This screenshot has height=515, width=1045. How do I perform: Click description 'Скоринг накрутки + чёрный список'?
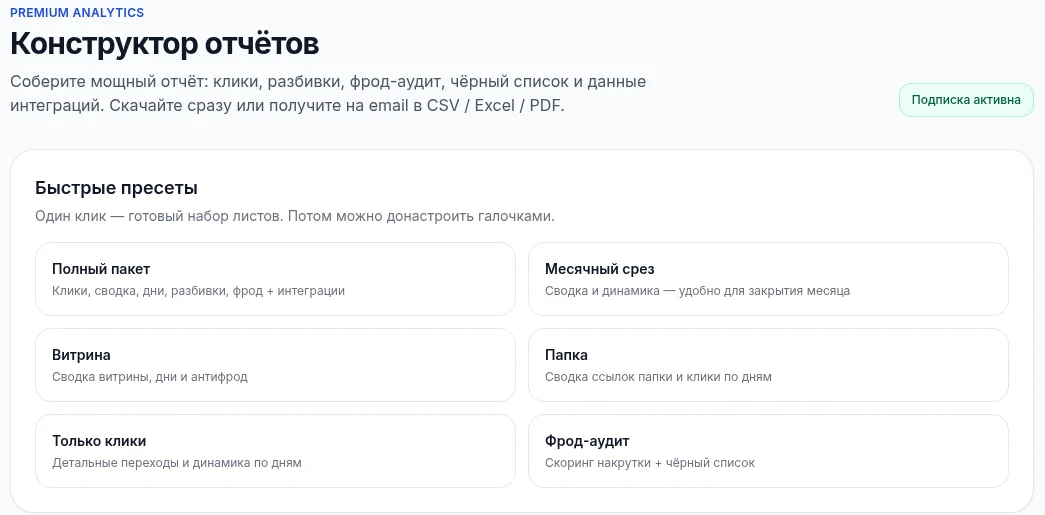click(x=650, y=463)
